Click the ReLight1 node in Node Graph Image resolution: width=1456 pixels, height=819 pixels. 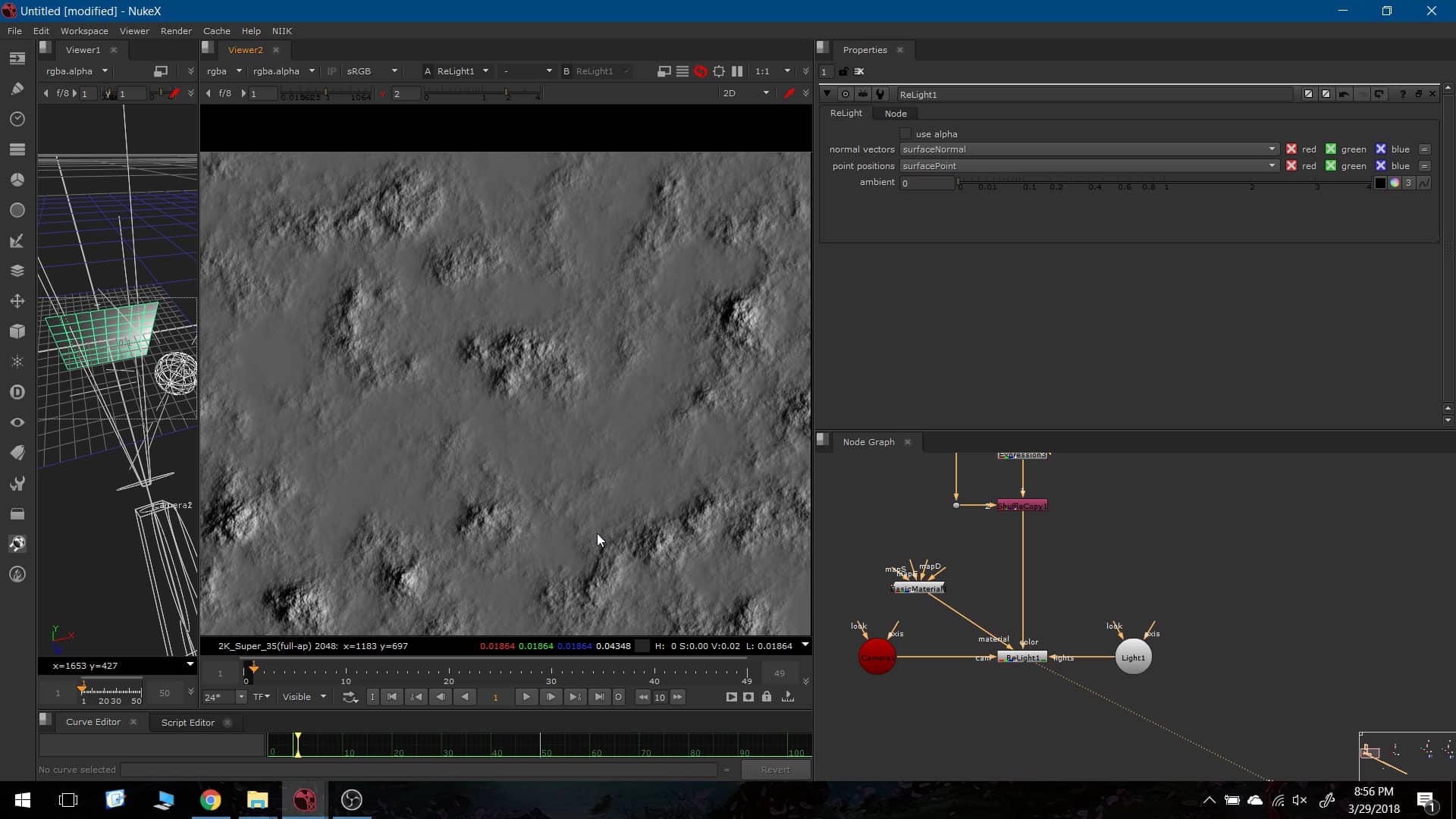[x=1021, y=657]
